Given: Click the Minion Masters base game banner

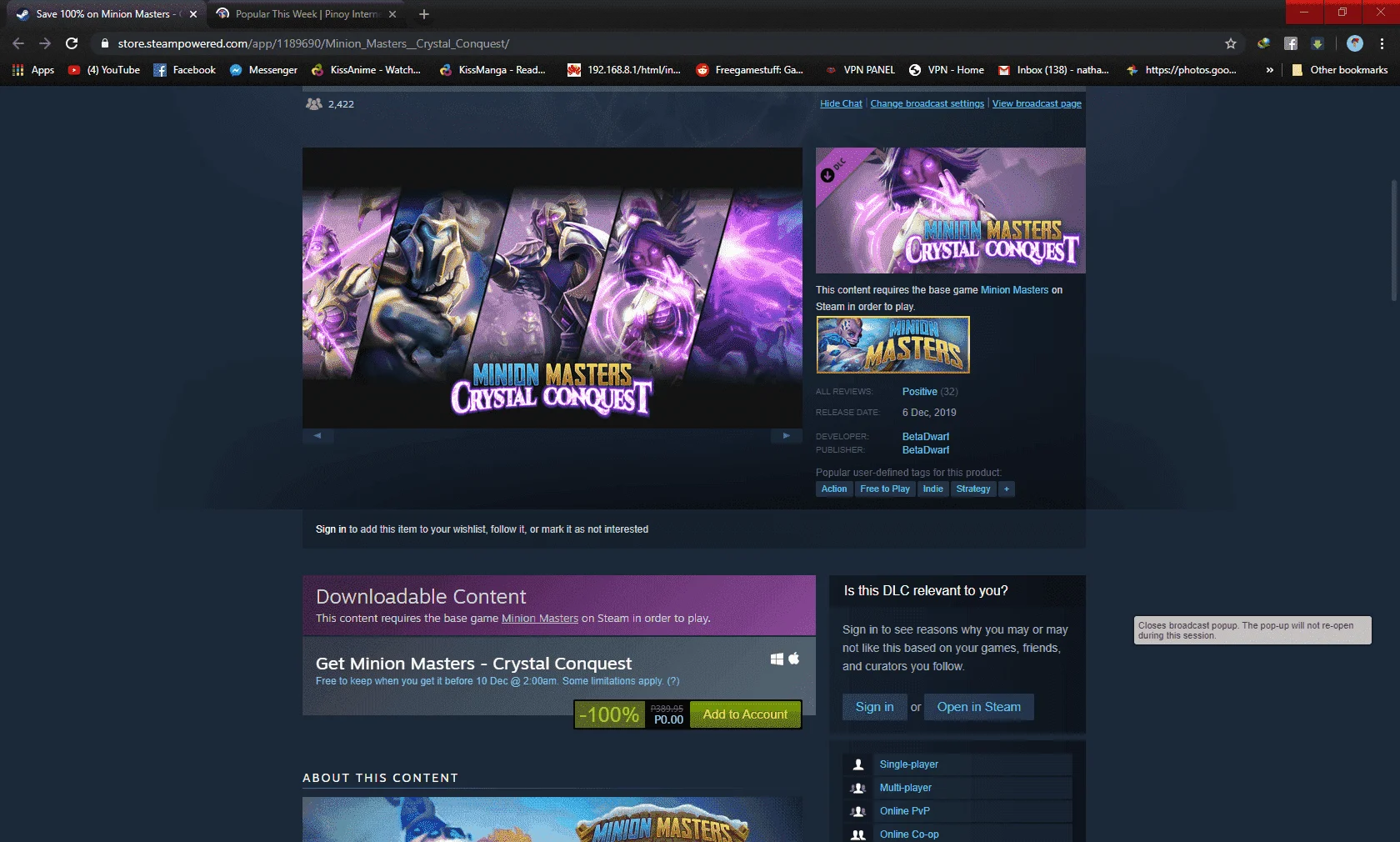Looking at the screenshot, I should [x=892, y=344].
